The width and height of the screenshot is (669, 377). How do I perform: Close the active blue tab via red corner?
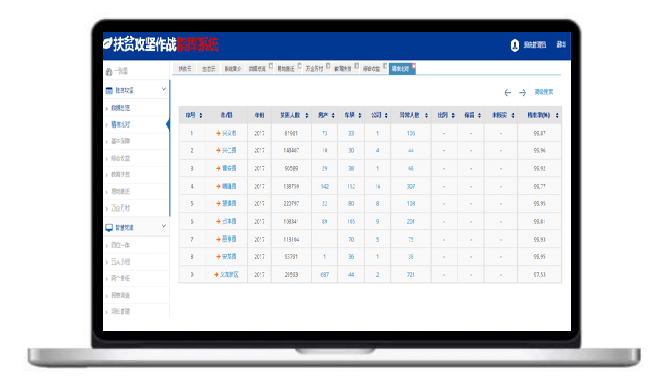413,65
